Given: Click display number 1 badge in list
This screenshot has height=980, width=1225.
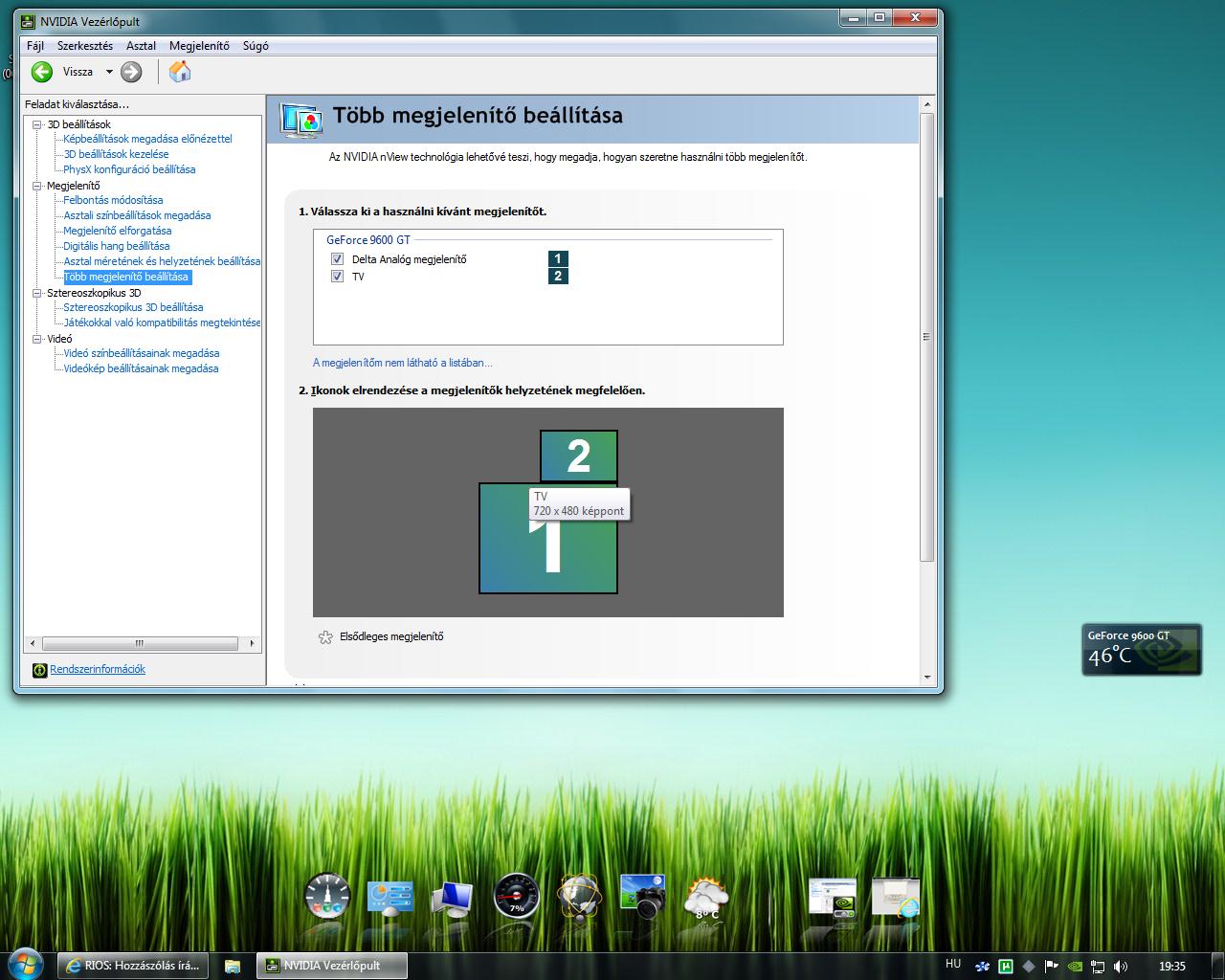Looking at the screenshot, I should tap(558, 258).
